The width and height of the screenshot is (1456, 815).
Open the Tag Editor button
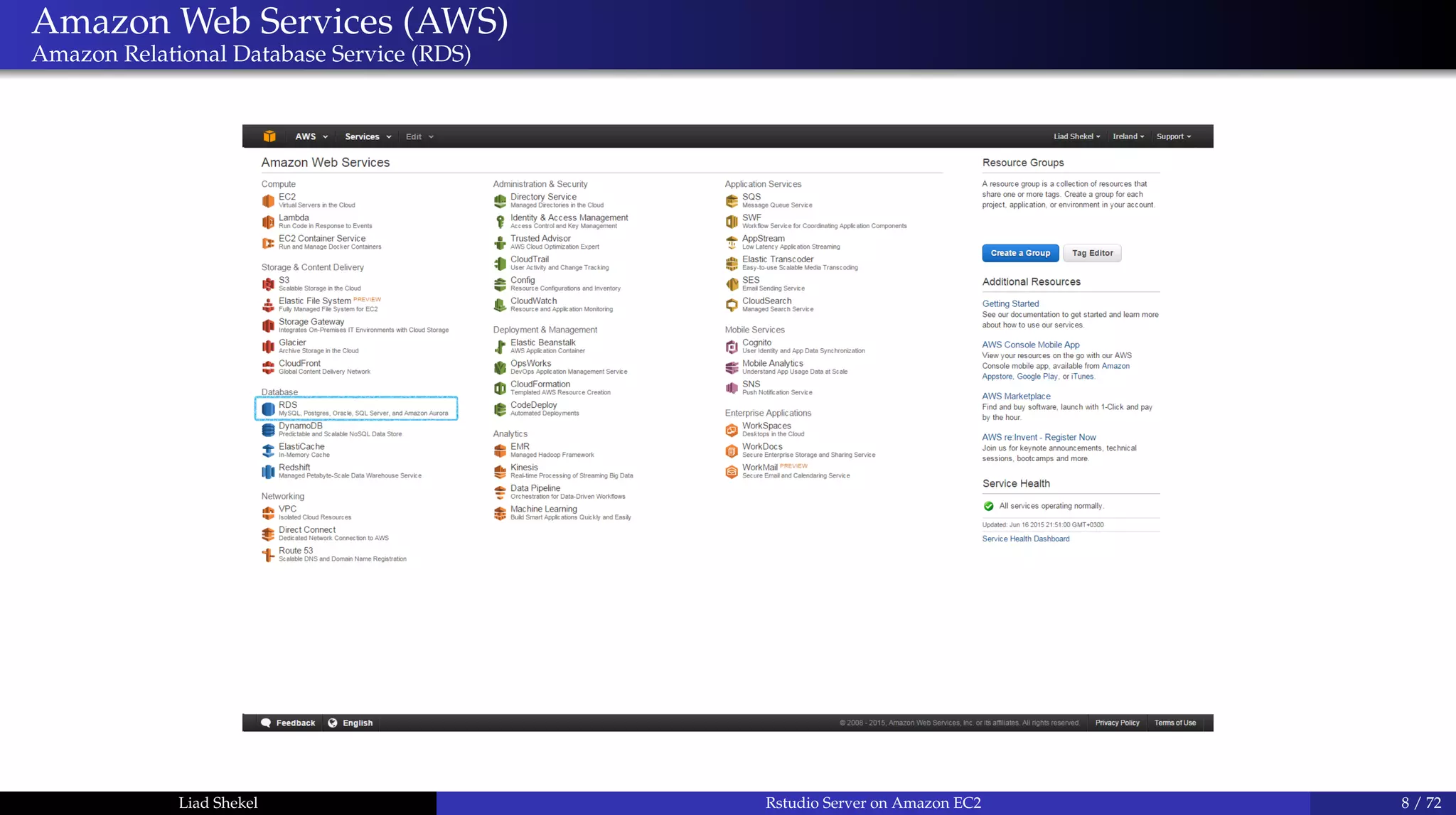[1092, 253]
